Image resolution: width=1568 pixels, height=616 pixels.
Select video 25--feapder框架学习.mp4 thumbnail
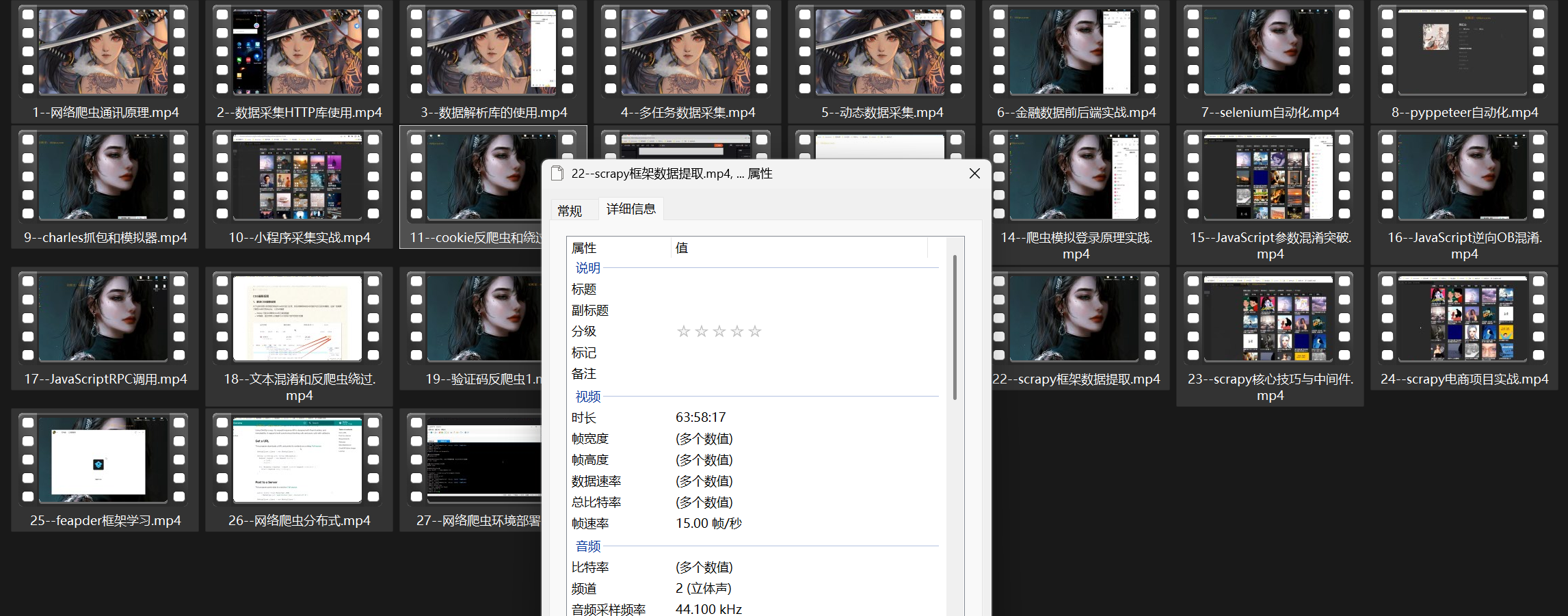point(103,459)
